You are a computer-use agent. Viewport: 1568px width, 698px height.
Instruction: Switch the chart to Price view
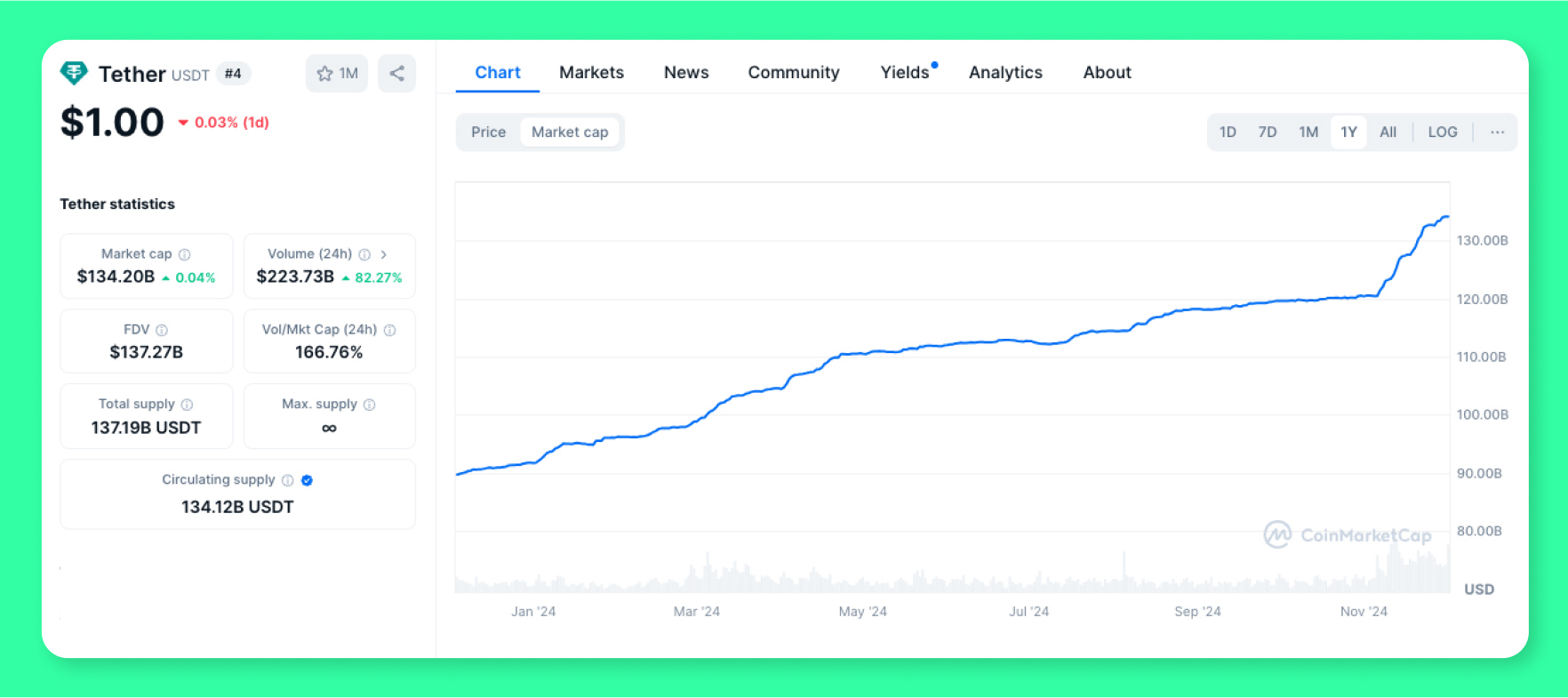tap(488, 132)
